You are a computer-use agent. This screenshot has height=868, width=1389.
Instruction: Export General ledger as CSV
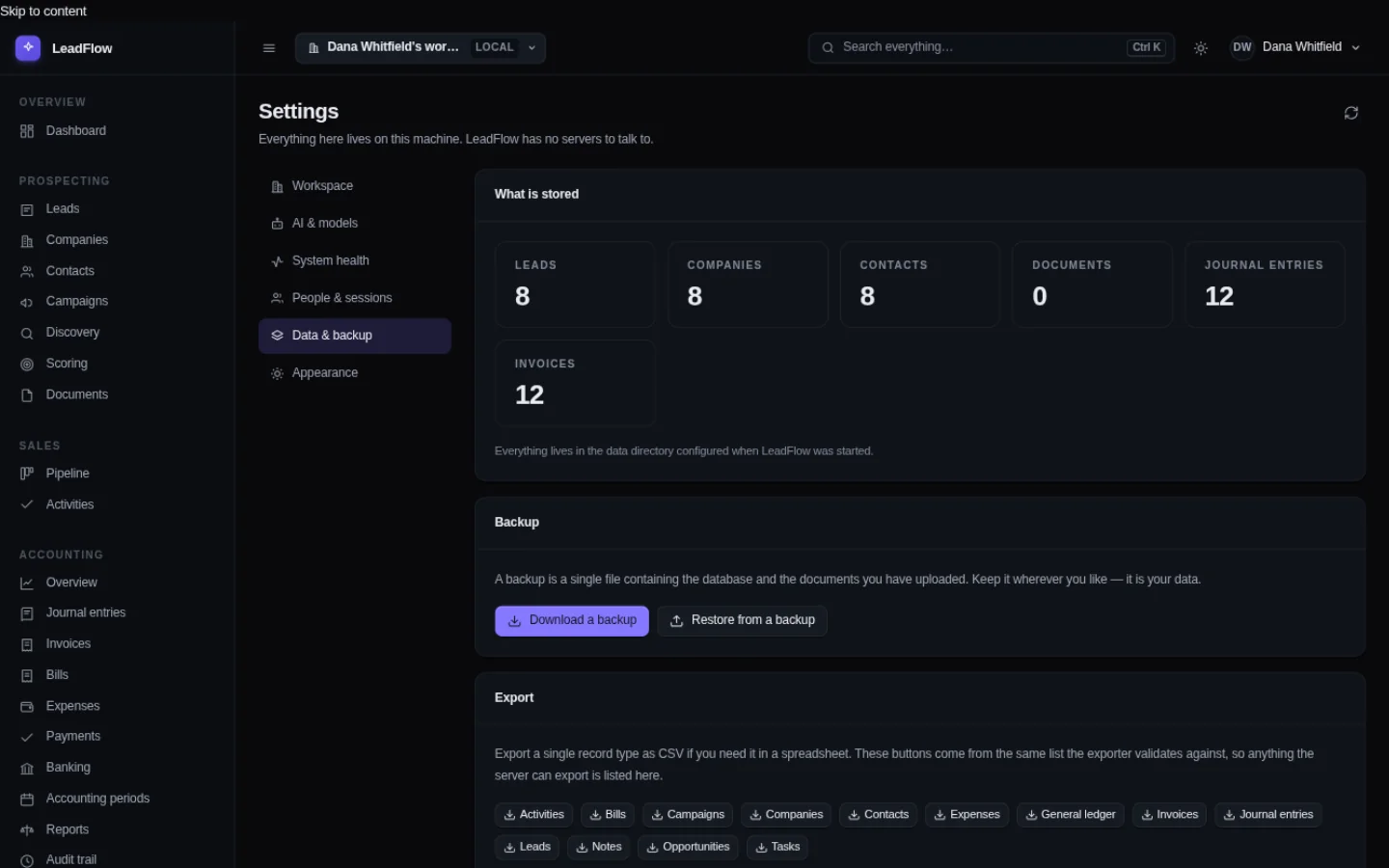click(1070, 815)
